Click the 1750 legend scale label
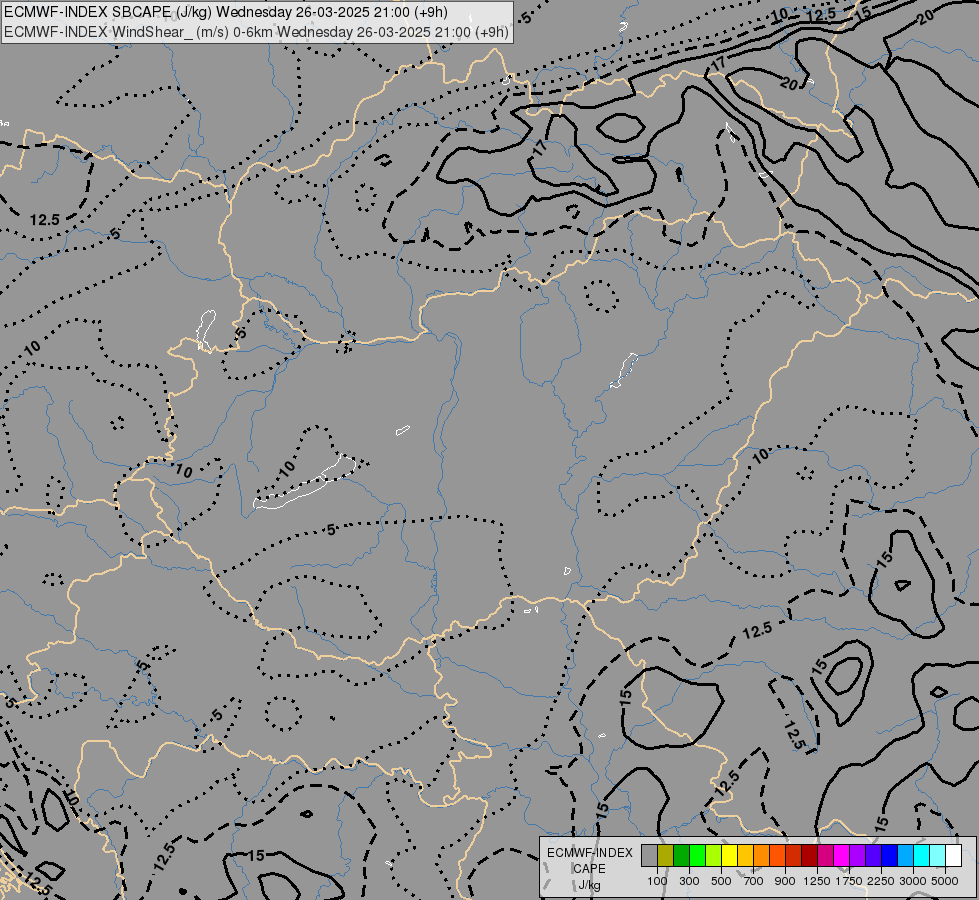The width and height of the screenshot is (979, 900). point(849,881)
